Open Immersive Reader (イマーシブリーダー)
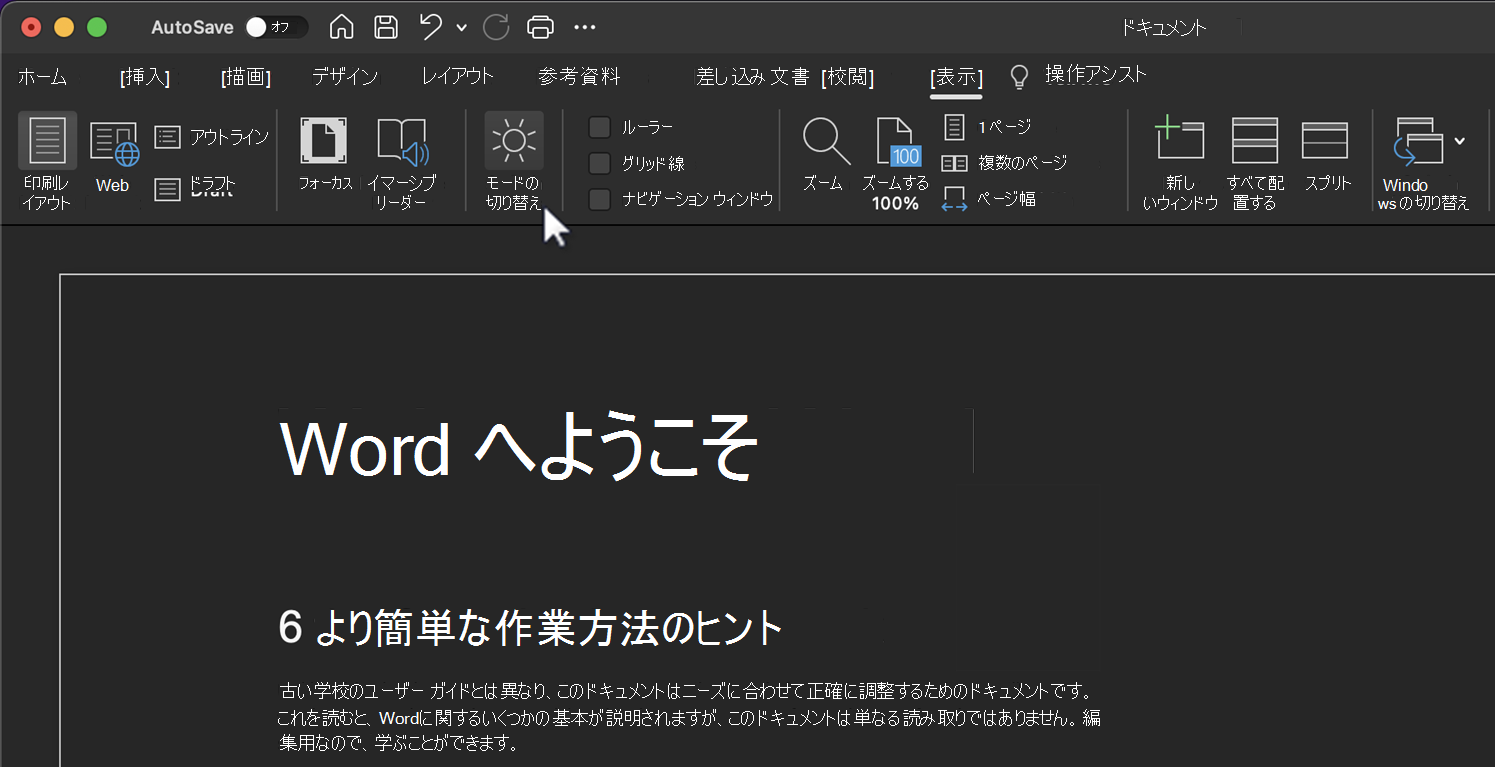The width and height of the screenshot is (1495, 767). click(x=402, y=143)
